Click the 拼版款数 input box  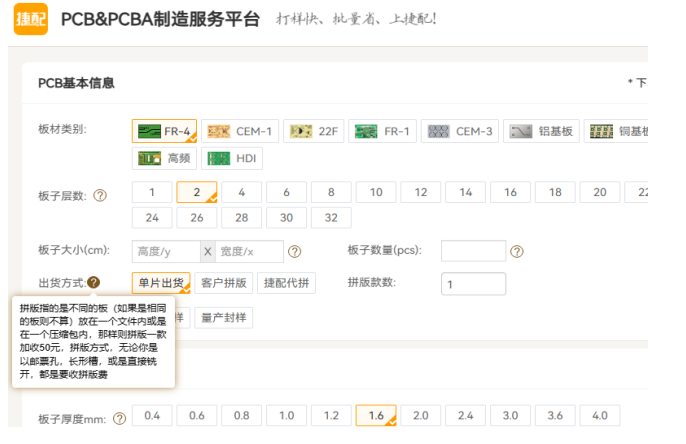coord(472,284)
